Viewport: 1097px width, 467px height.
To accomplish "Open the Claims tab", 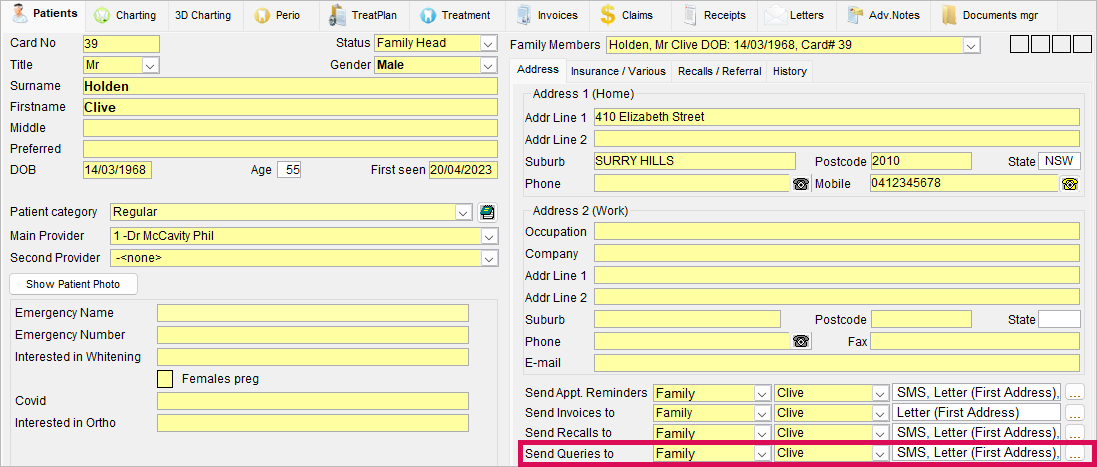I will click(x=629, y=15).
